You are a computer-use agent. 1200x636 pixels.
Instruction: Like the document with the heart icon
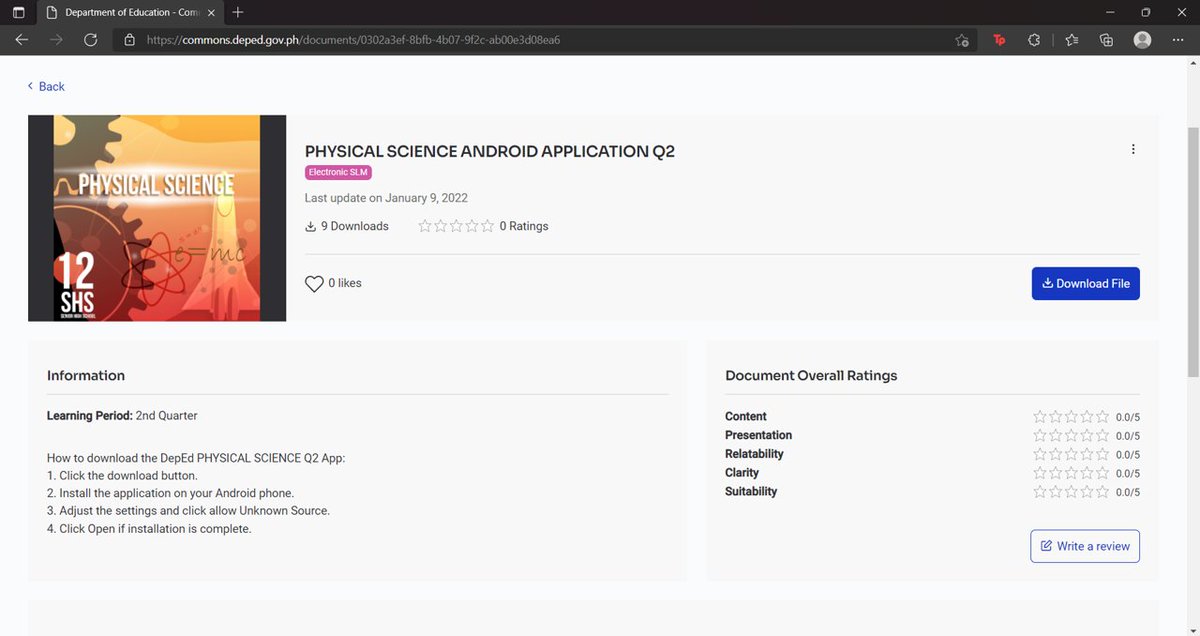point(314,284)
